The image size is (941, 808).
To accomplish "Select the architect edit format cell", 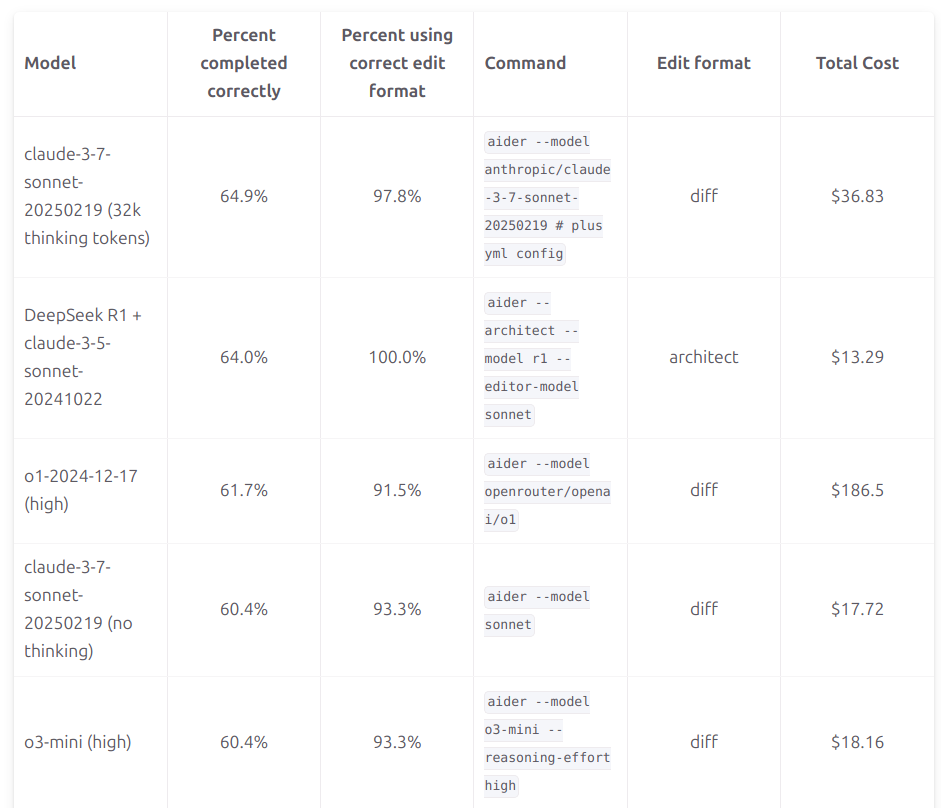I will 703,357.
